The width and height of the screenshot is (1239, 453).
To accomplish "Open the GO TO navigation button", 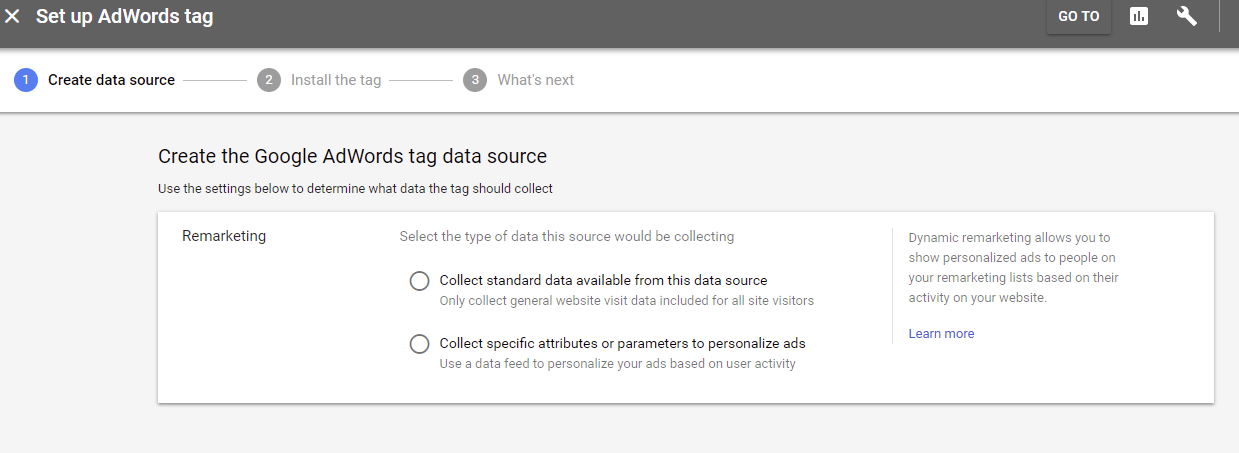I will pyautogui.click(x=1079, y=17).
